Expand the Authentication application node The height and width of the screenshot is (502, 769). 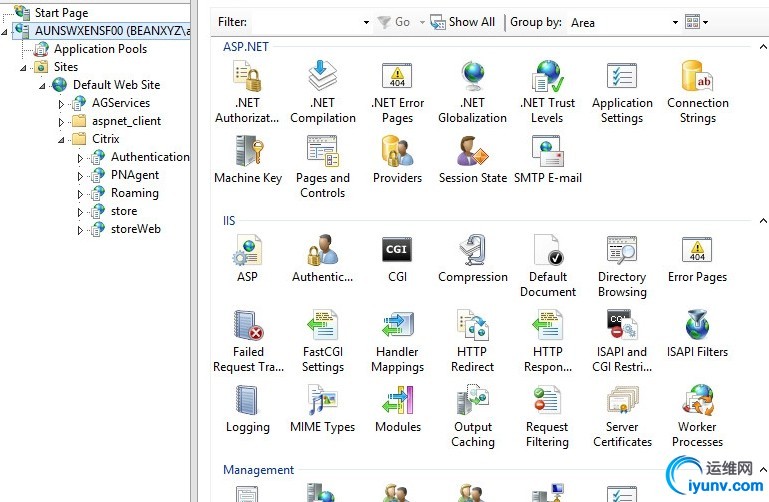(x=80, y=158)
